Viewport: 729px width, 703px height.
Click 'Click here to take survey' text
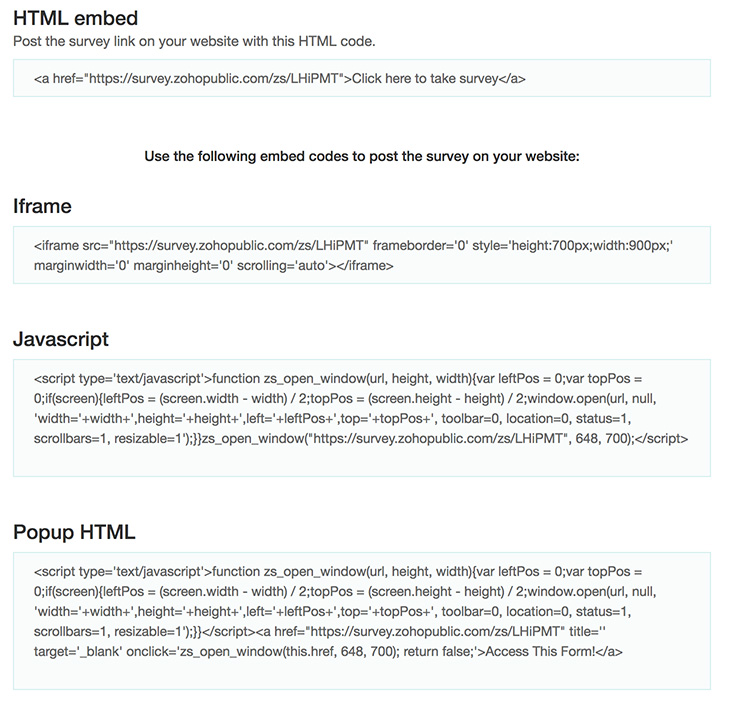coord(425,79)
